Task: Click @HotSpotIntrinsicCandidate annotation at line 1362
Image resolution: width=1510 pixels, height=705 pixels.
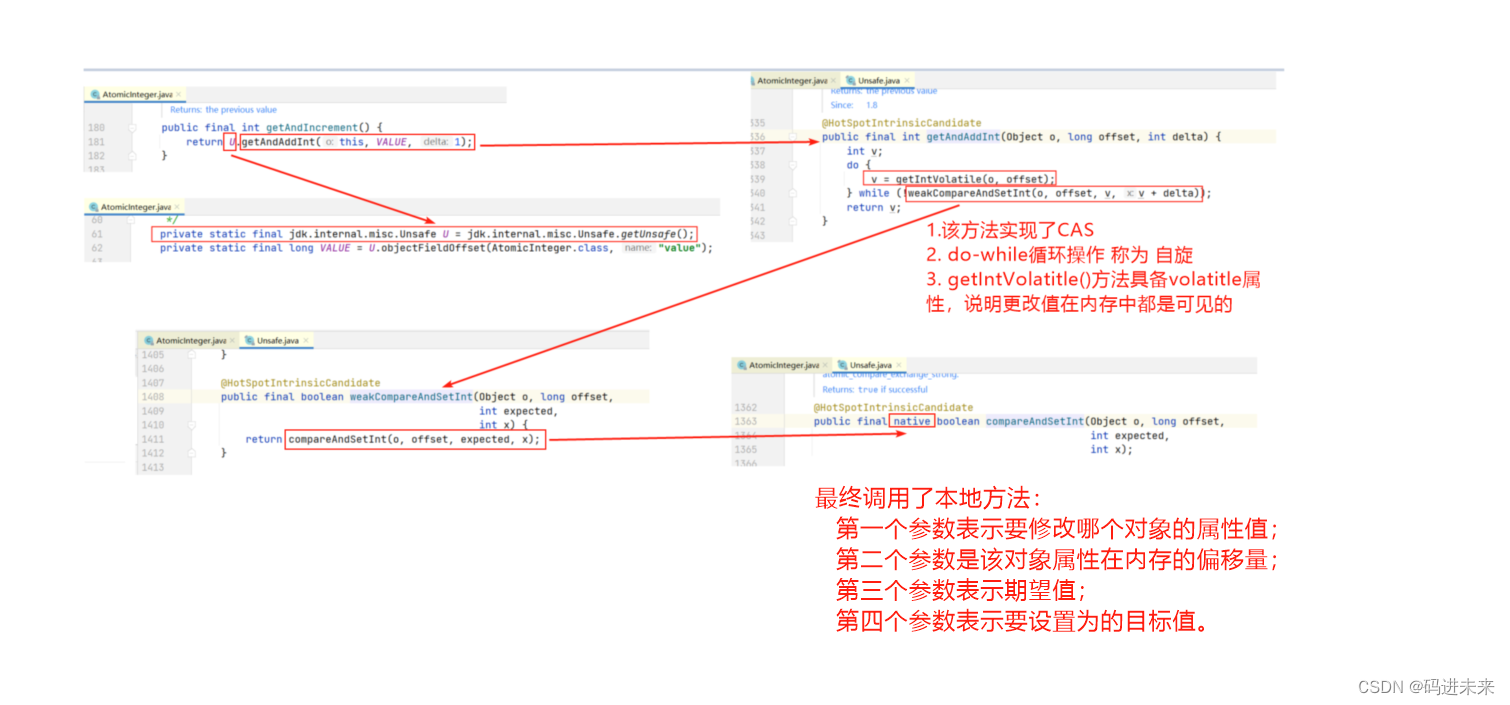Action: pyautogui.click(x=893, y=408)
